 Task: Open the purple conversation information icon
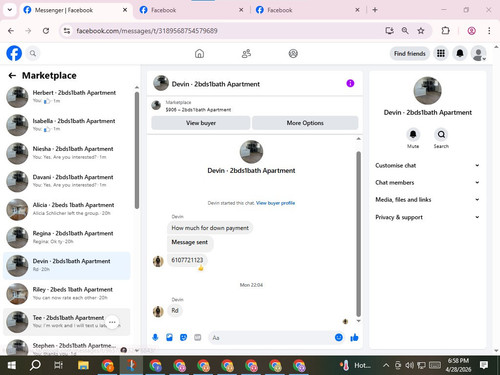pos(350,83)
